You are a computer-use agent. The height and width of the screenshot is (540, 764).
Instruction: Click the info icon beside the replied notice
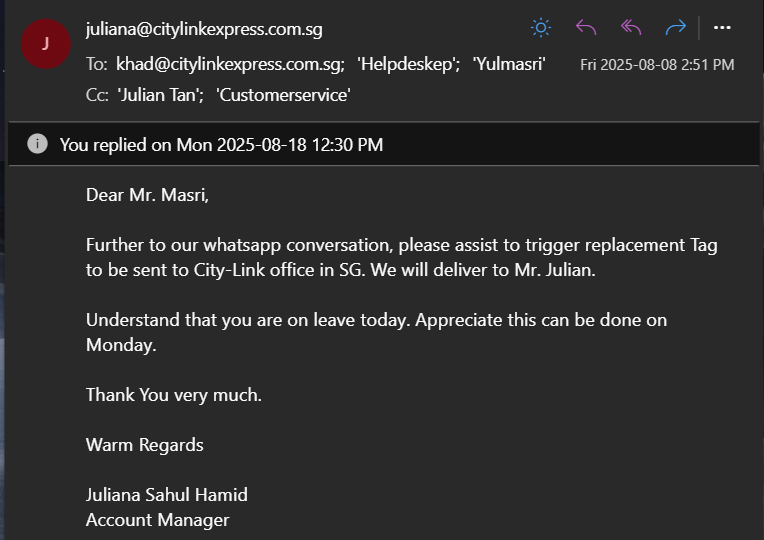(x=37, y=144)
